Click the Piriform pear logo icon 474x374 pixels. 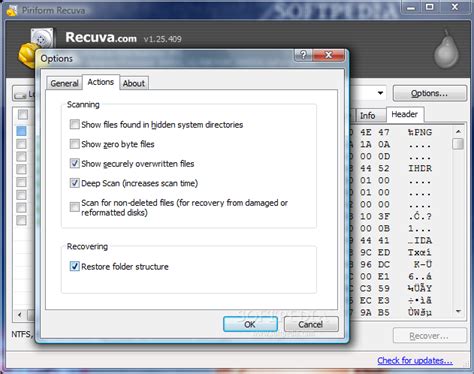coord(446,49)
